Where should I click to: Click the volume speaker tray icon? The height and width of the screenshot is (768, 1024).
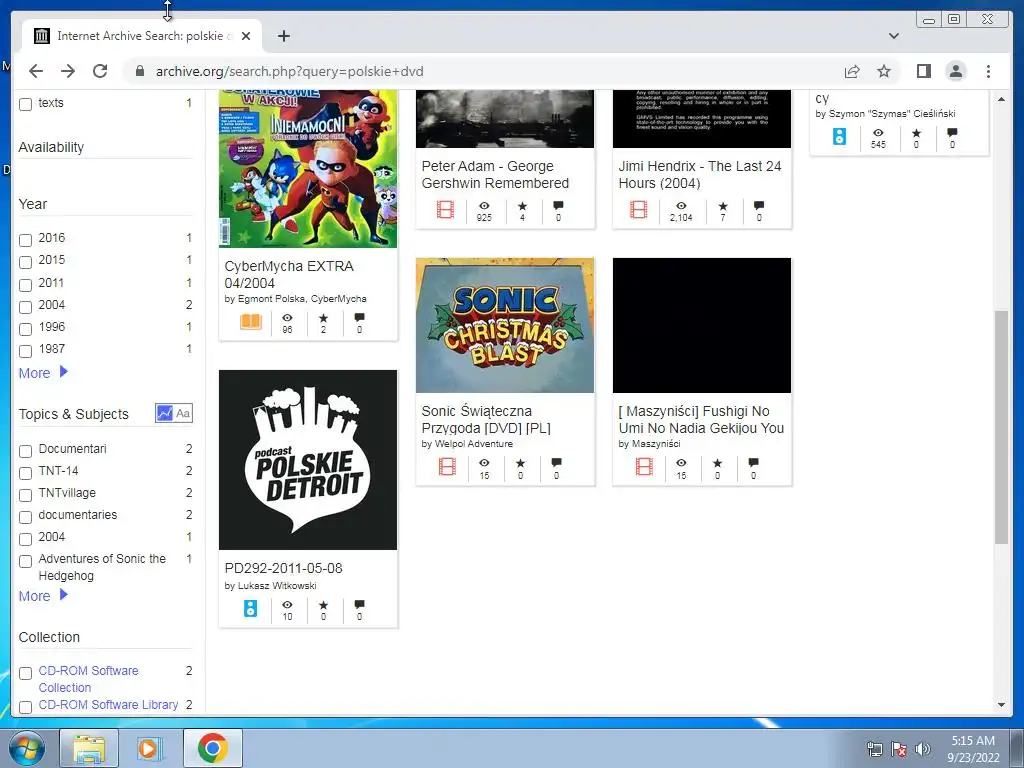tap(922, 749)
